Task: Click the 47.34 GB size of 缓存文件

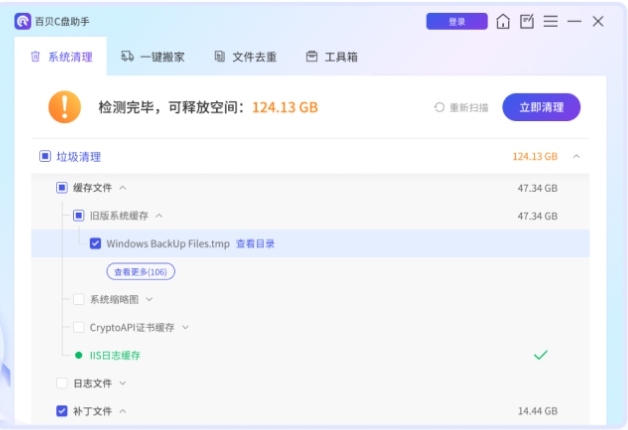Action: [537, 188]
